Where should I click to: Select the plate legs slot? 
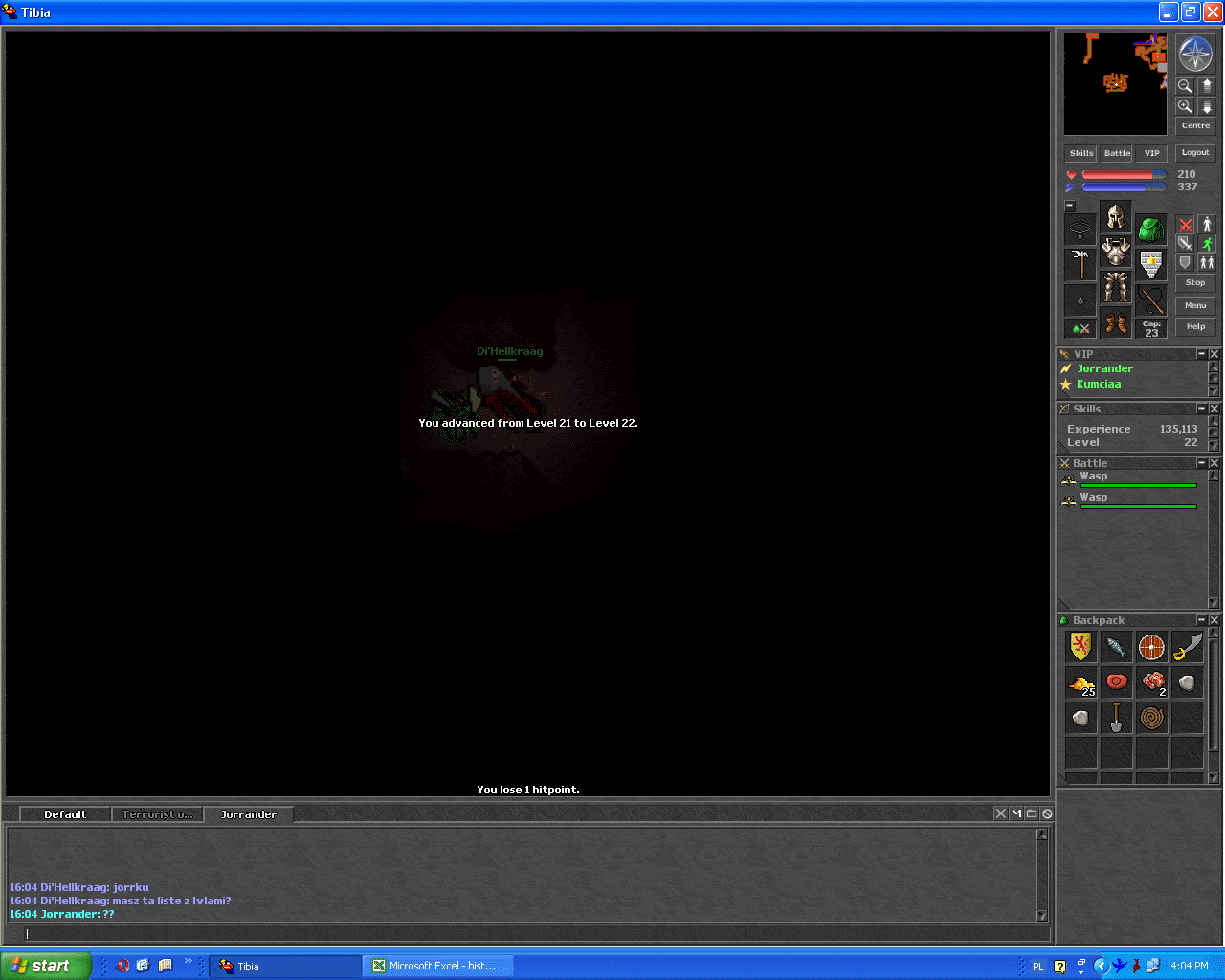1116,287
